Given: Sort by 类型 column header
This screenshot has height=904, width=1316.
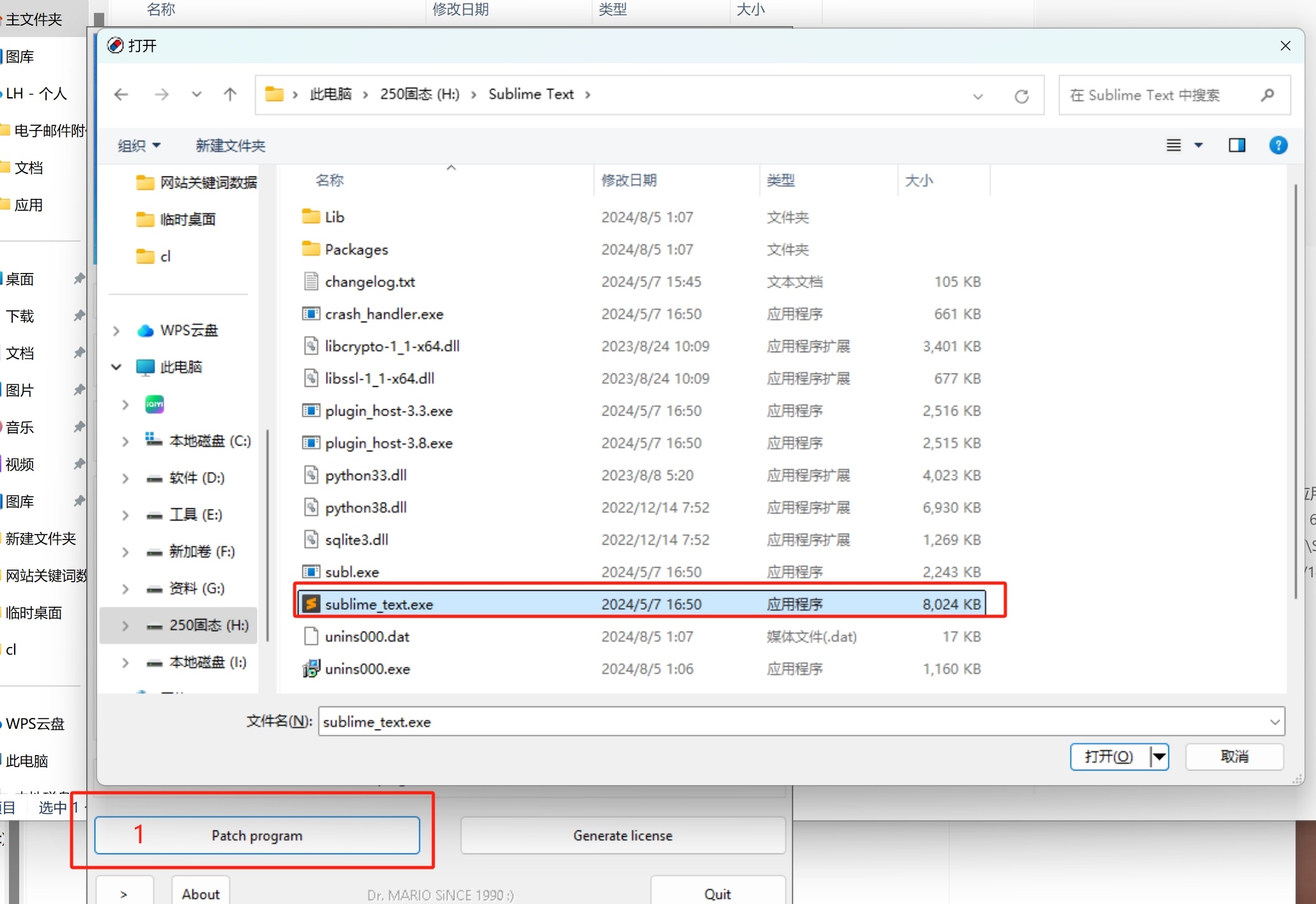Looking at the screenshot, I should [x=781, y=180].
